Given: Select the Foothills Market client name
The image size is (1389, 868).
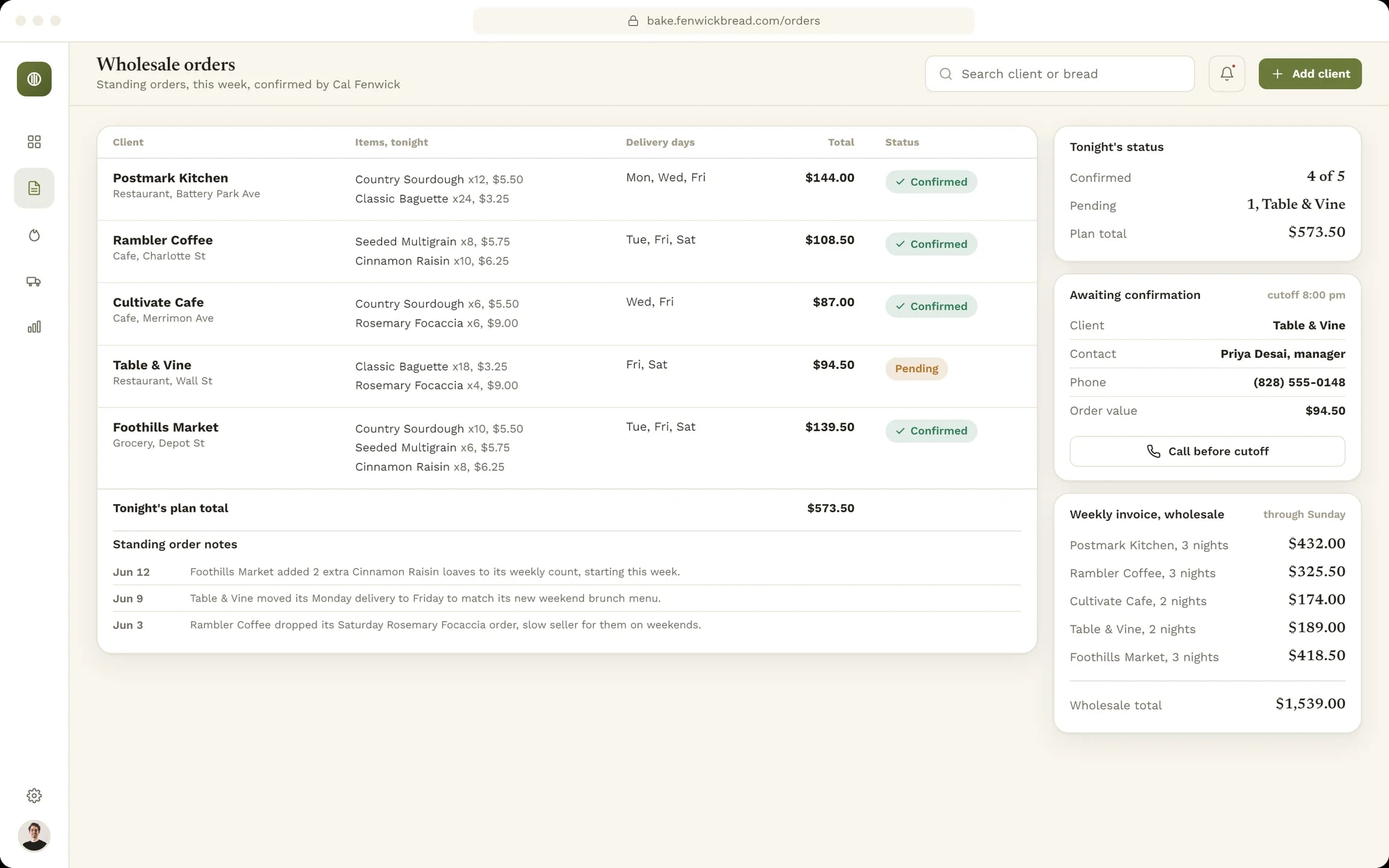Looking at the screenshot, I should coord(166,427).
